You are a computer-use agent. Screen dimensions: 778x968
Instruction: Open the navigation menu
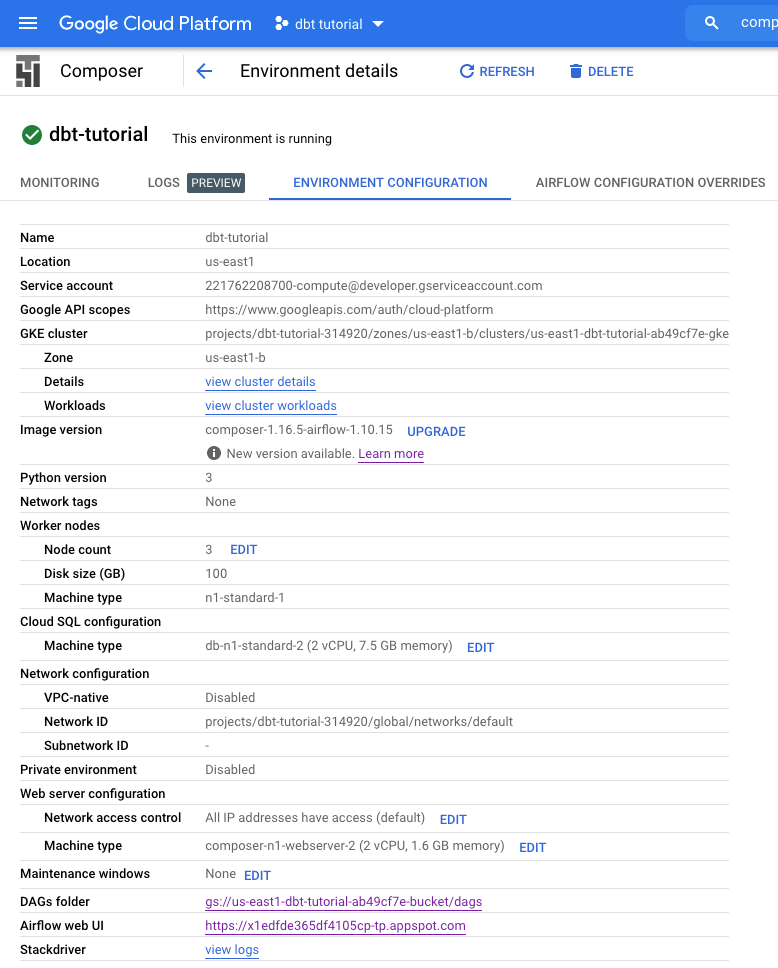coord(27,23)
